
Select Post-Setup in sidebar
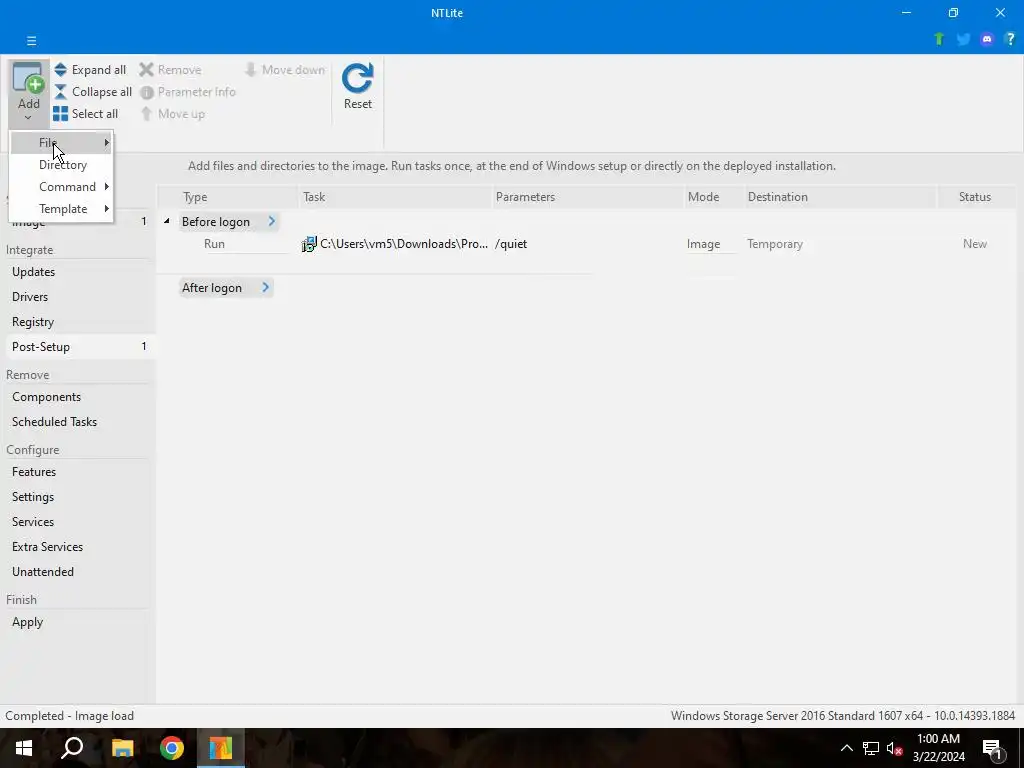pyautogui.click(x=78, y=347)
